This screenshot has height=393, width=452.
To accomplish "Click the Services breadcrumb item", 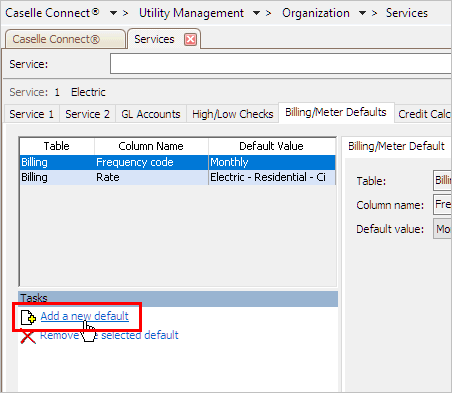I will [407, 13].
